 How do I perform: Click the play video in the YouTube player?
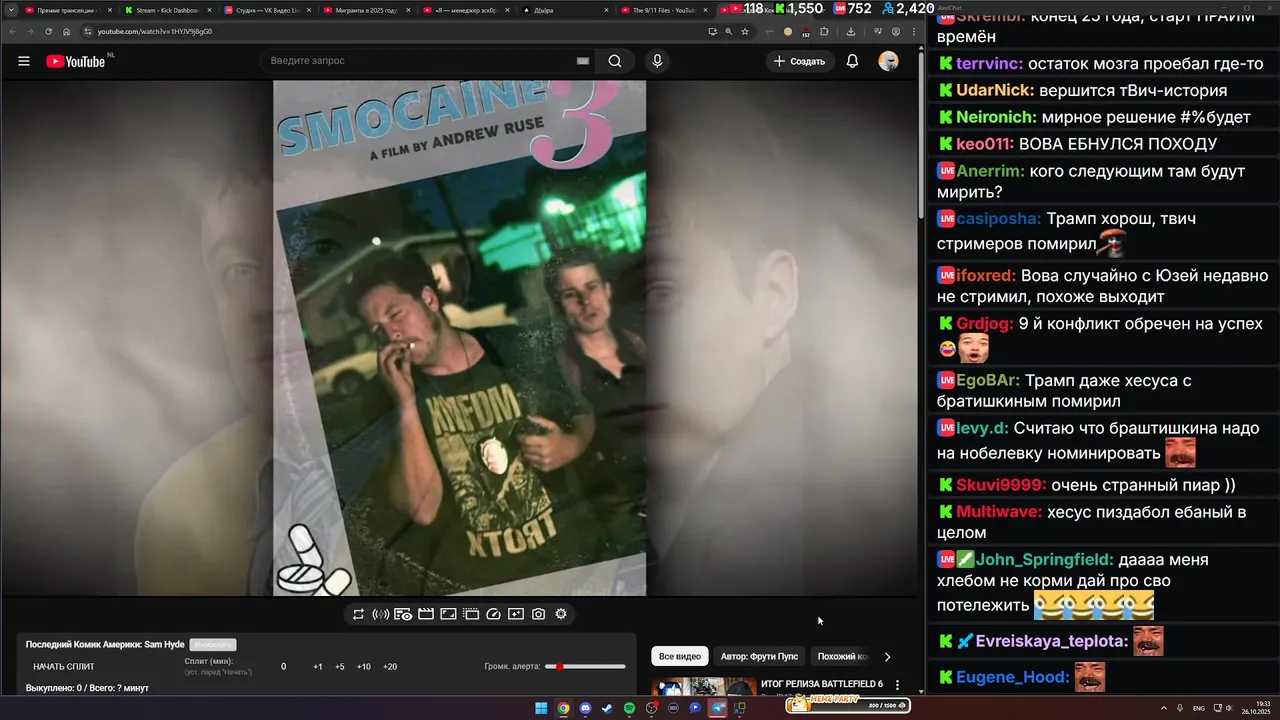(459, 338)
